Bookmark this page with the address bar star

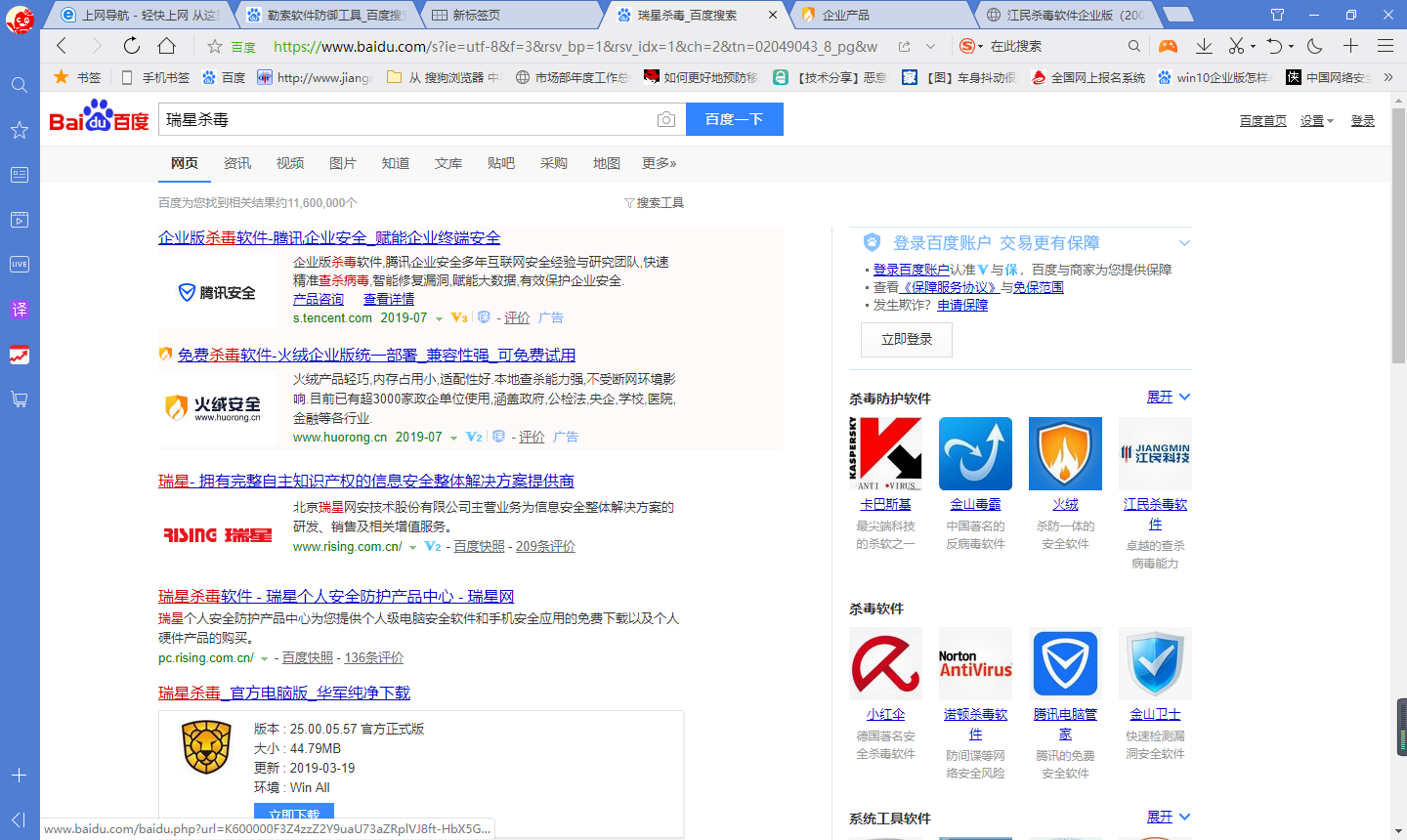215,46
